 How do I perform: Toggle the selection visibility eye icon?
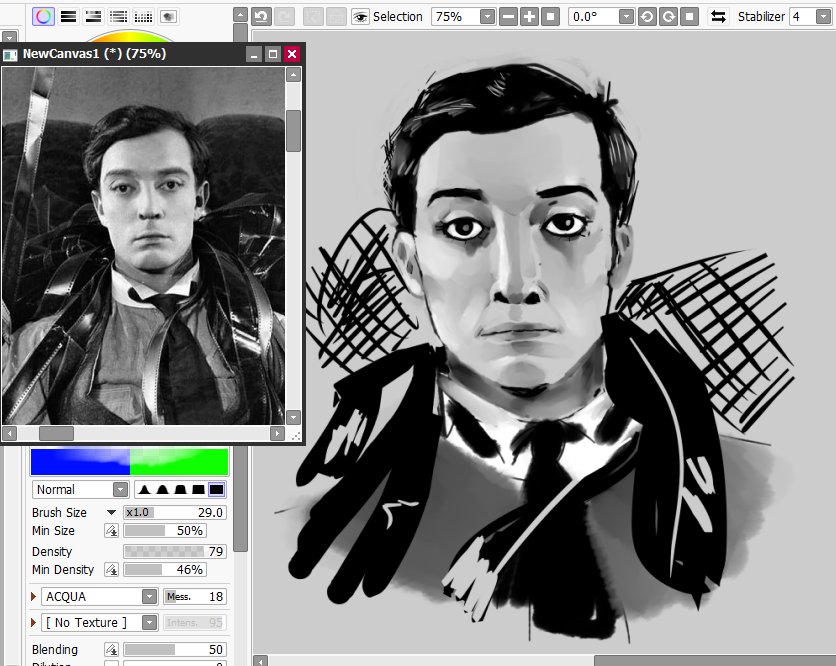click(360, 17)
